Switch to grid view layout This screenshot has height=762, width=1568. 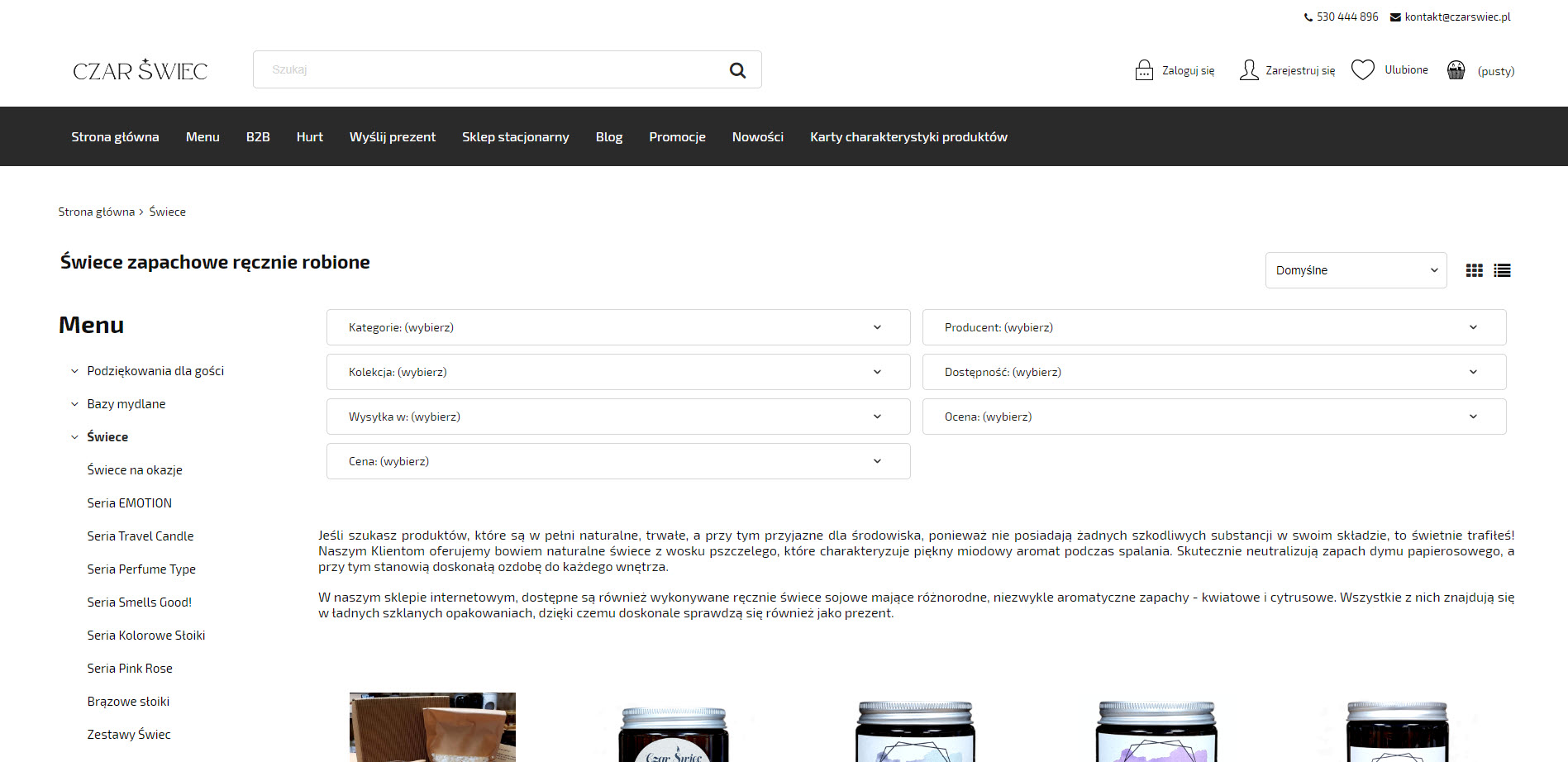1474,270
